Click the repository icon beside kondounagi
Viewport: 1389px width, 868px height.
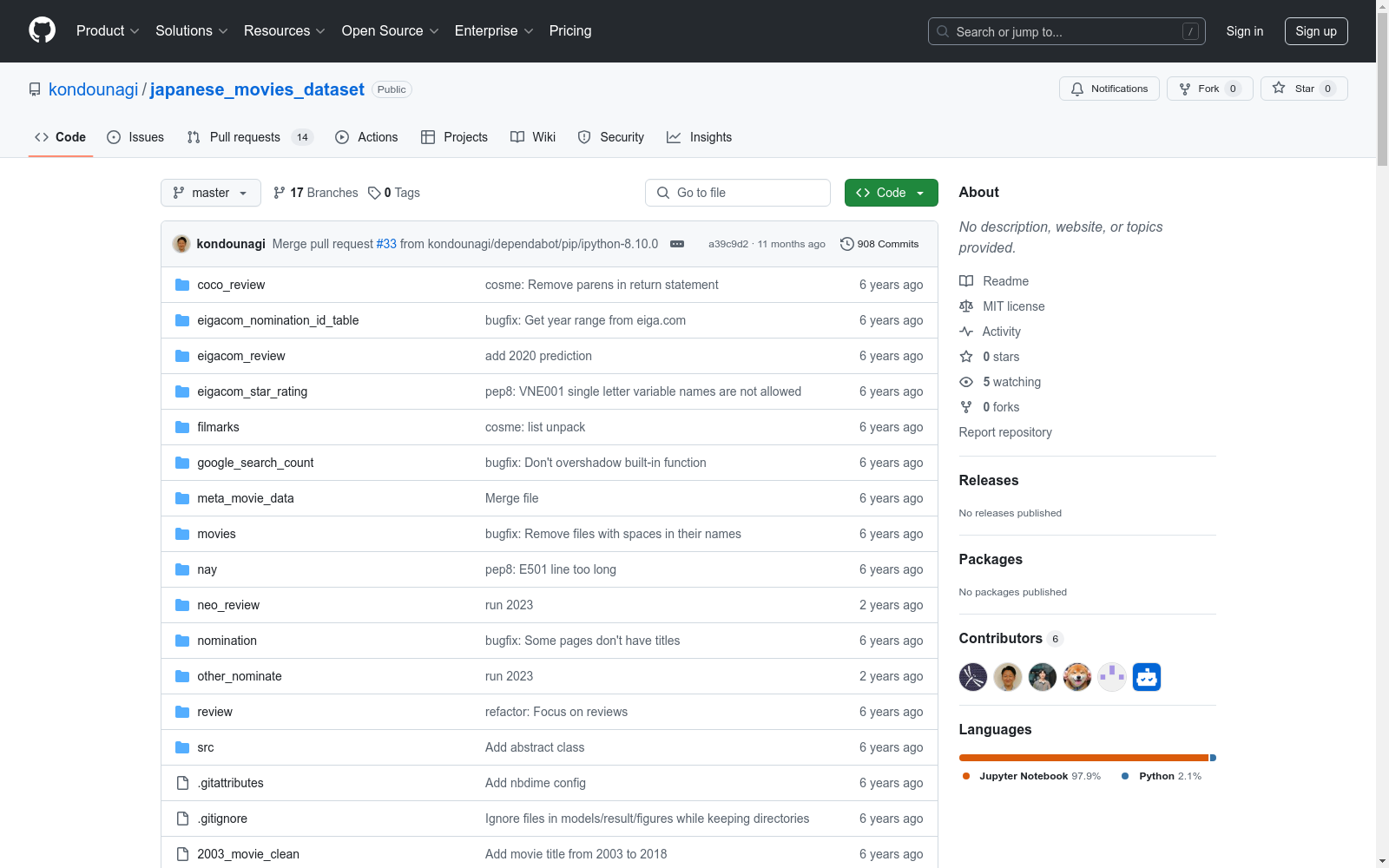[35, 89]
